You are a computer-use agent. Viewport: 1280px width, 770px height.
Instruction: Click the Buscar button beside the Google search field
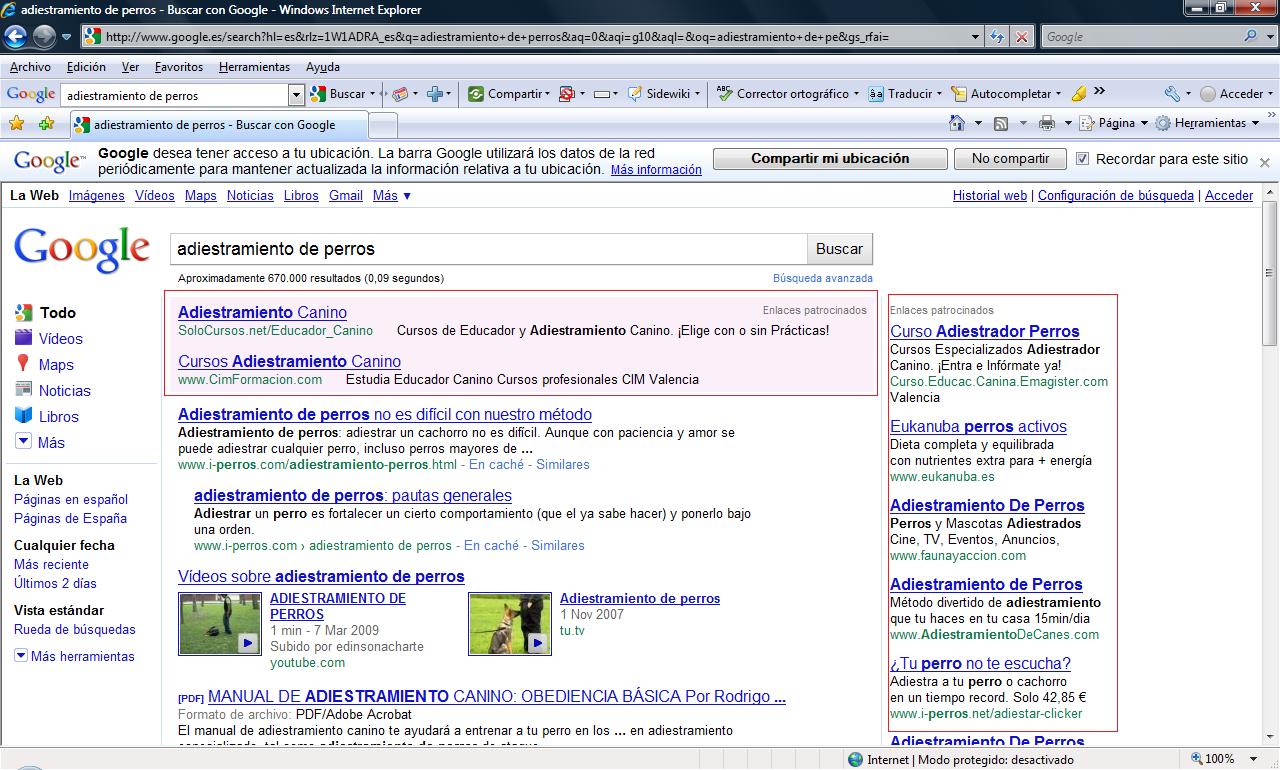pos(839,249)
